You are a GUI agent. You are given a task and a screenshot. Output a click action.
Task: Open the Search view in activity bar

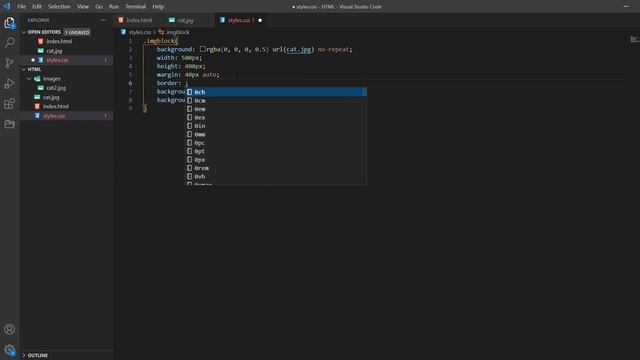click(9, 42)
